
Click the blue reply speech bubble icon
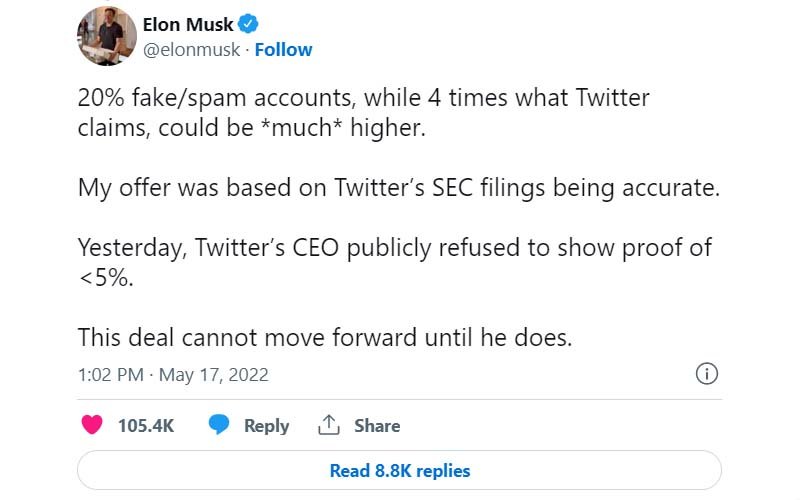coord(220,425)
